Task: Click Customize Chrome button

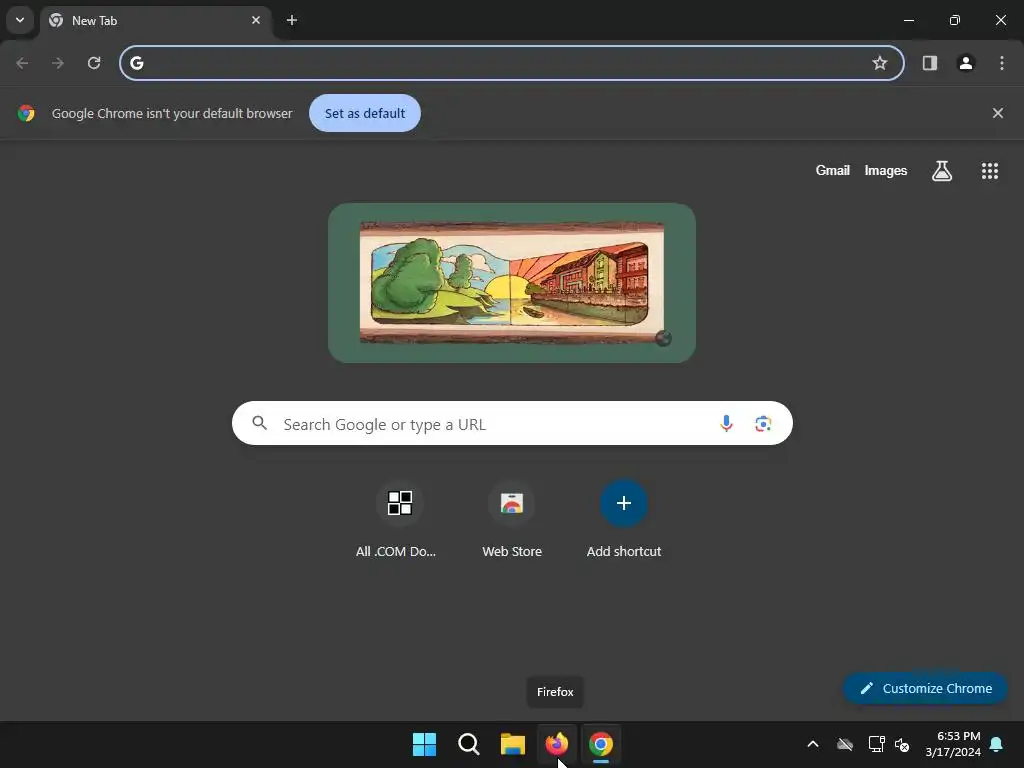Action: click(925, 688)
